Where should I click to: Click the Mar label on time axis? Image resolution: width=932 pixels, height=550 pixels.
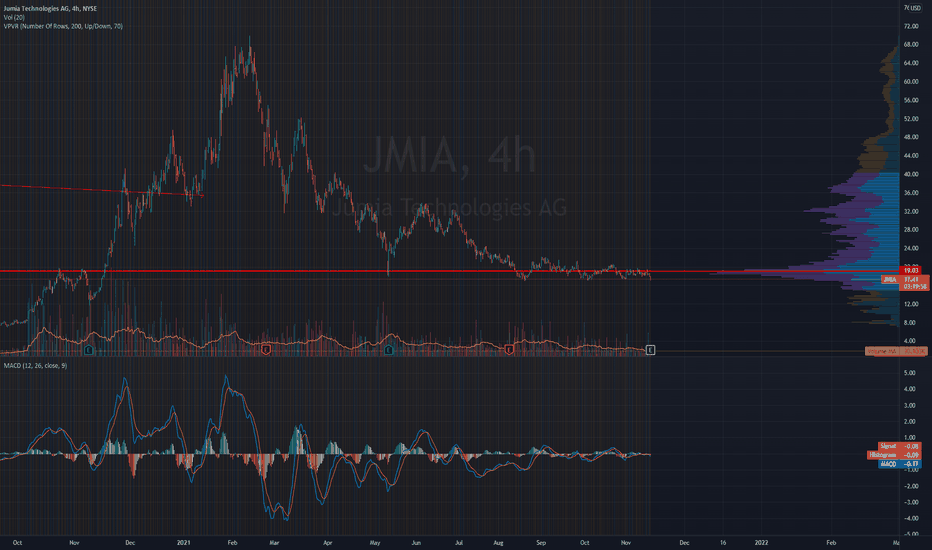pos(274,542)
